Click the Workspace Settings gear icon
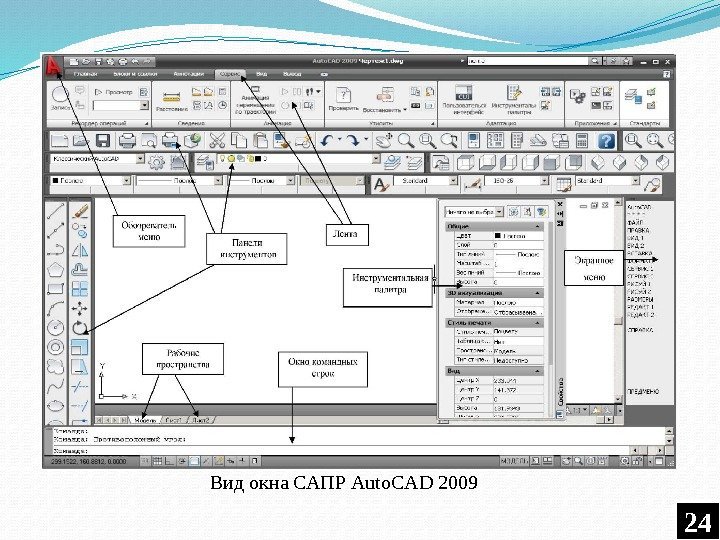The height and width of the screenshot is (540, 720). (157, 162)
